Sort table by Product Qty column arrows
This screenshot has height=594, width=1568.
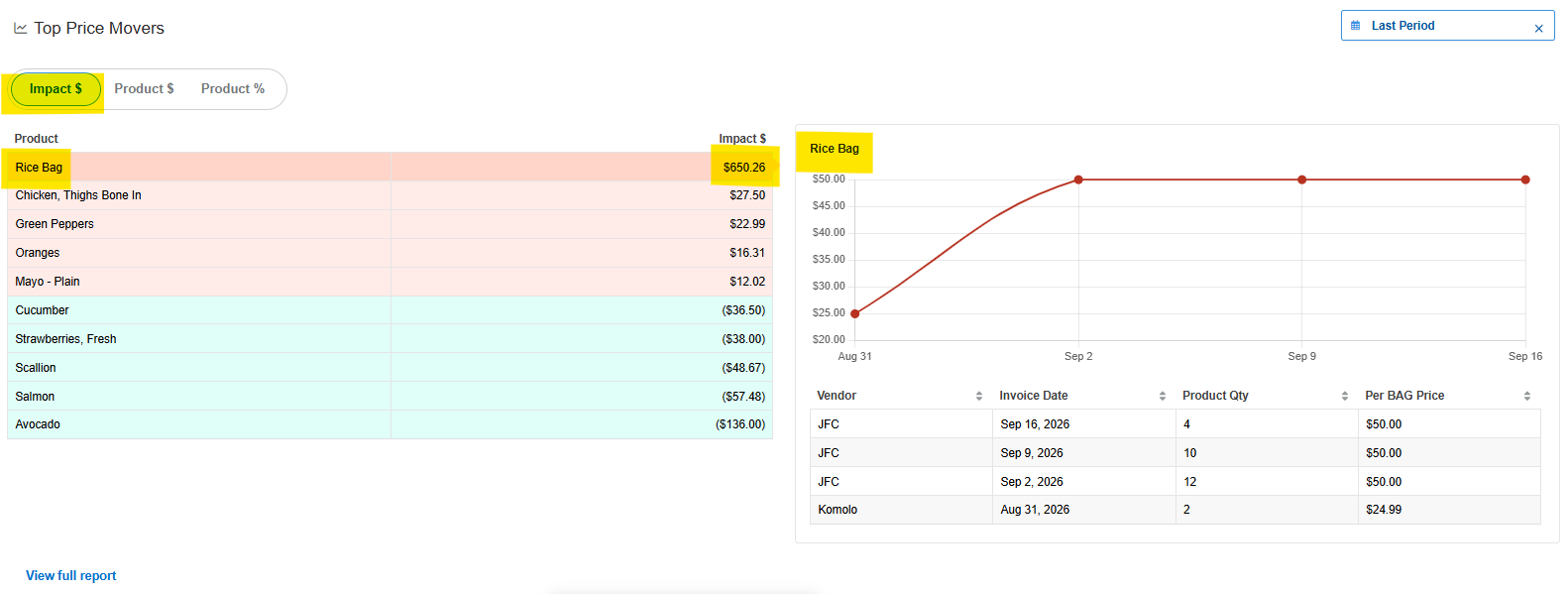pyautogui.click(x=1345, y=396)
